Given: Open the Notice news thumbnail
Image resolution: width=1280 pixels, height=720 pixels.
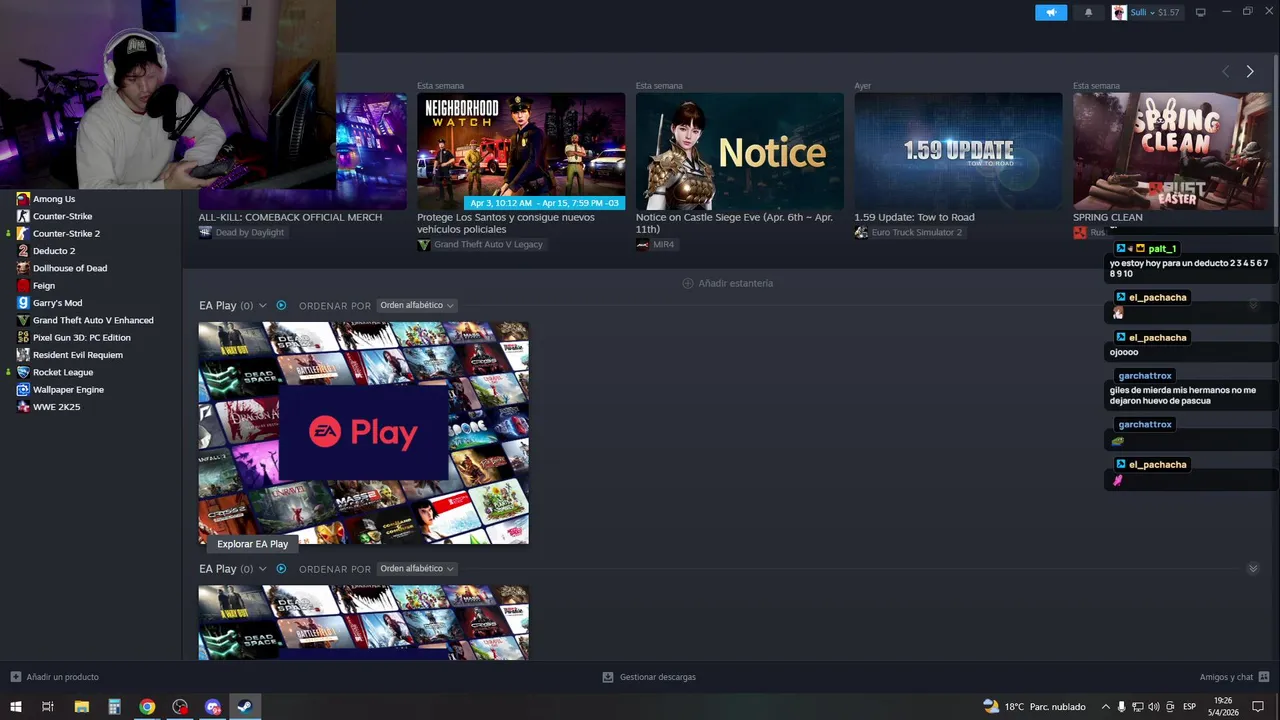Looking at the screenshot, I should 740,151.
